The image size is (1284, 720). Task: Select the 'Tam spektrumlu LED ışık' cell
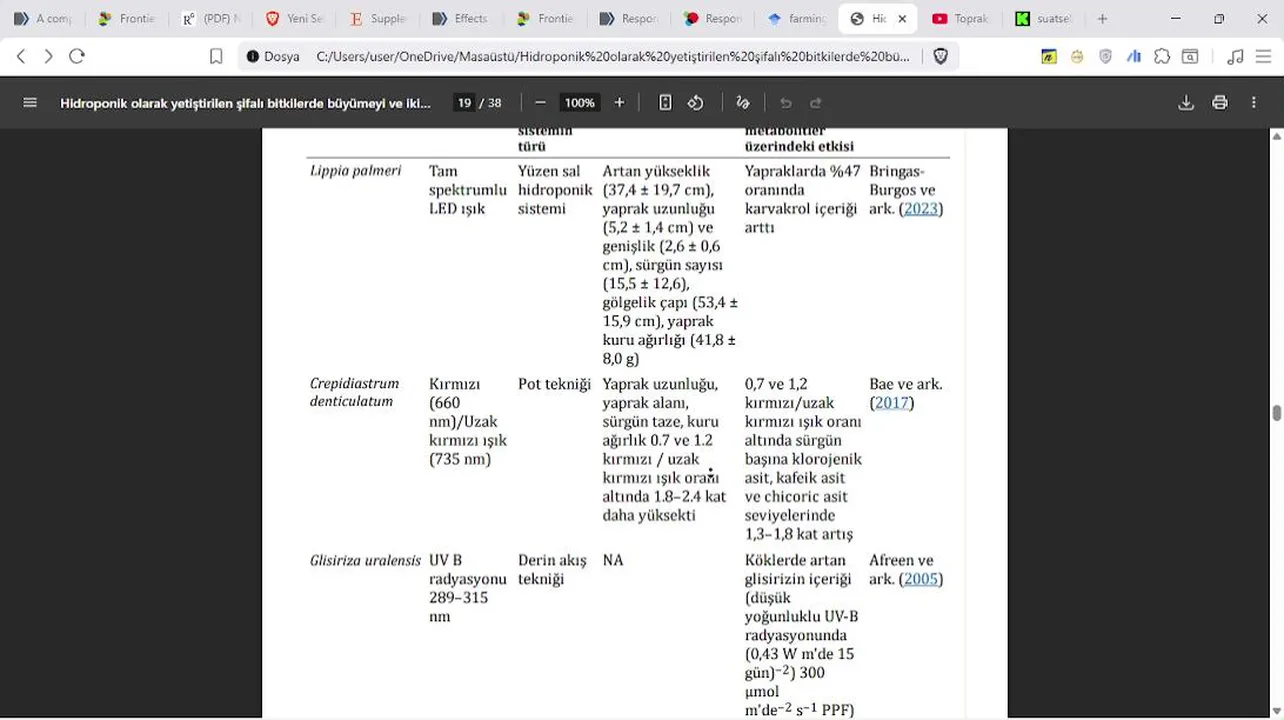click(x=468, y=190)
